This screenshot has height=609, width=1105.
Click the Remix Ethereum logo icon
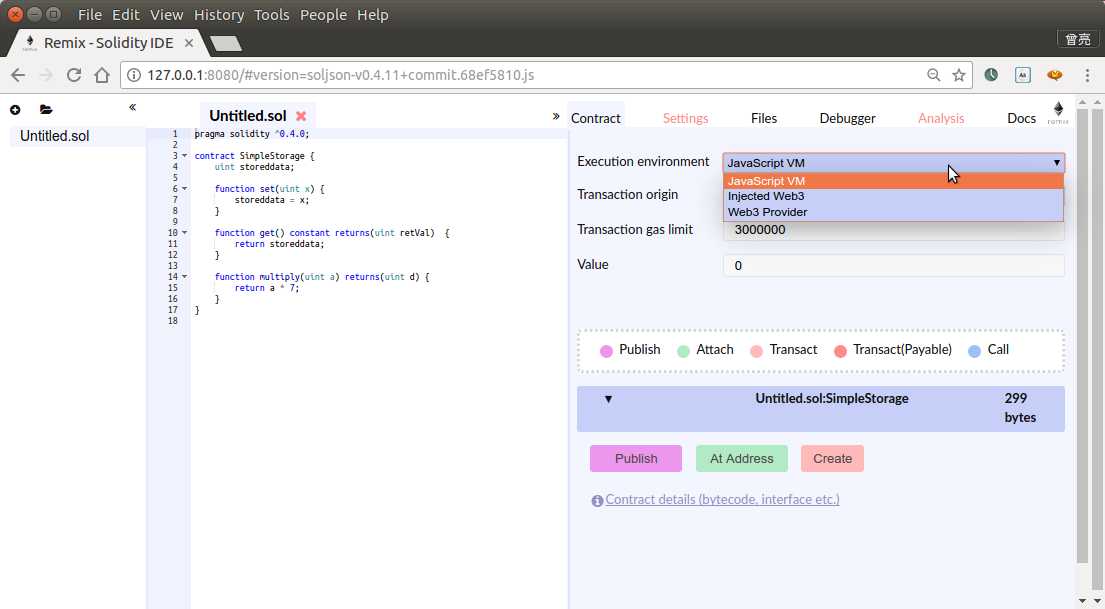tap(1058, 111)
